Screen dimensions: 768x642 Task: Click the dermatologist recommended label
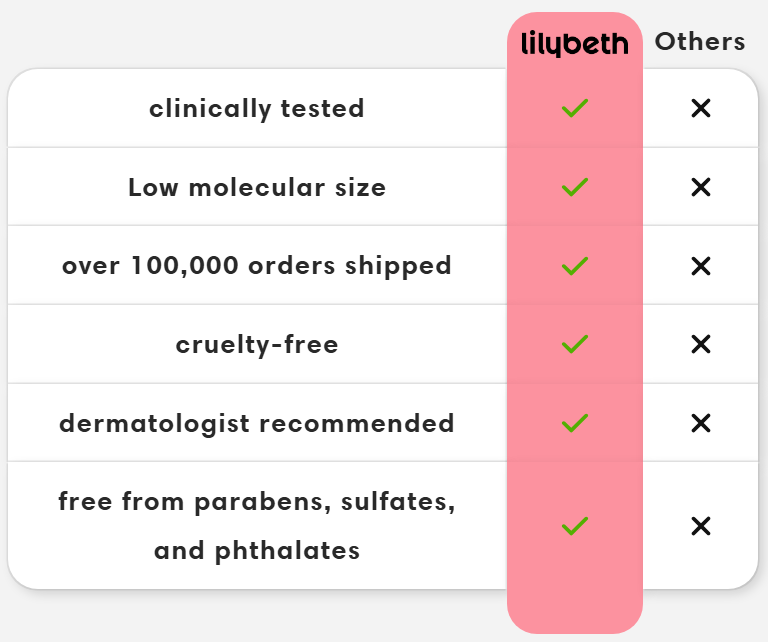[x=257, y=423]
